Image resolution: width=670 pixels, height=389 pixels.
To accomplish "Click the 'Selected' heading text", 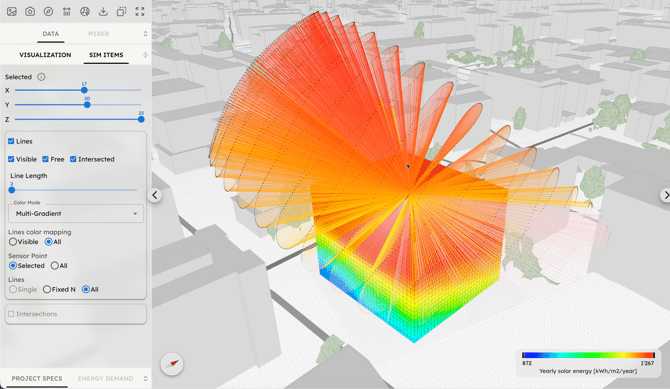I will [x=18, y=77].
